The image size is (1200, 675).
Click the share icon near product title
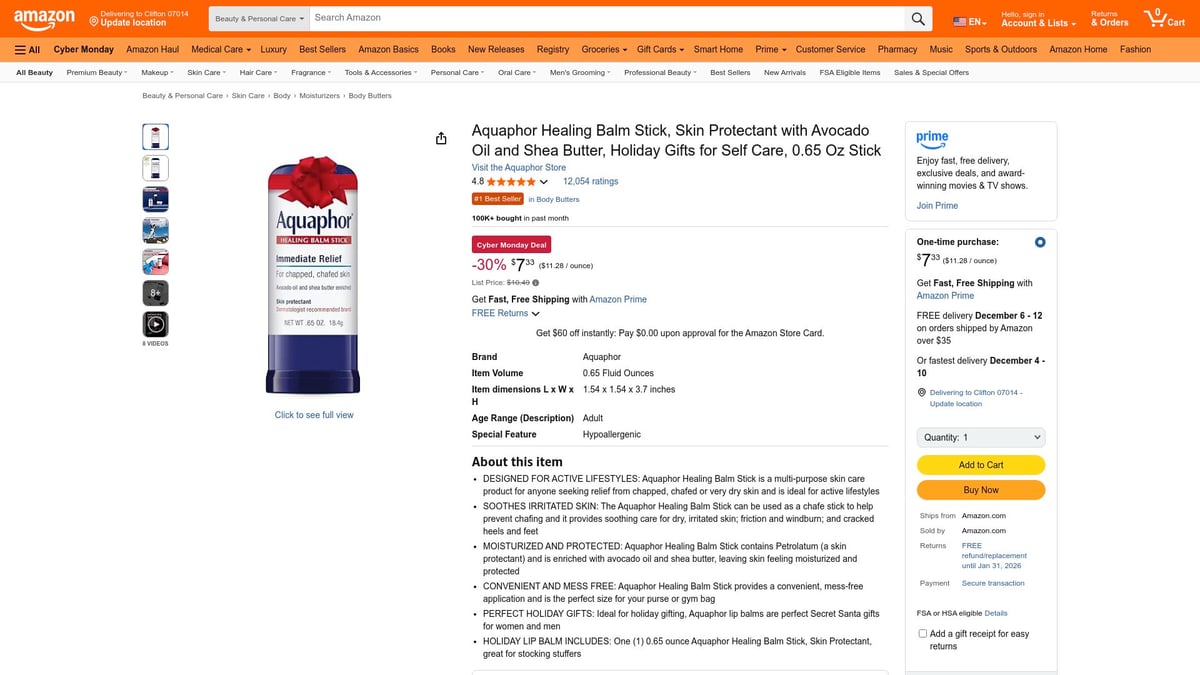[x=441, y=138]
